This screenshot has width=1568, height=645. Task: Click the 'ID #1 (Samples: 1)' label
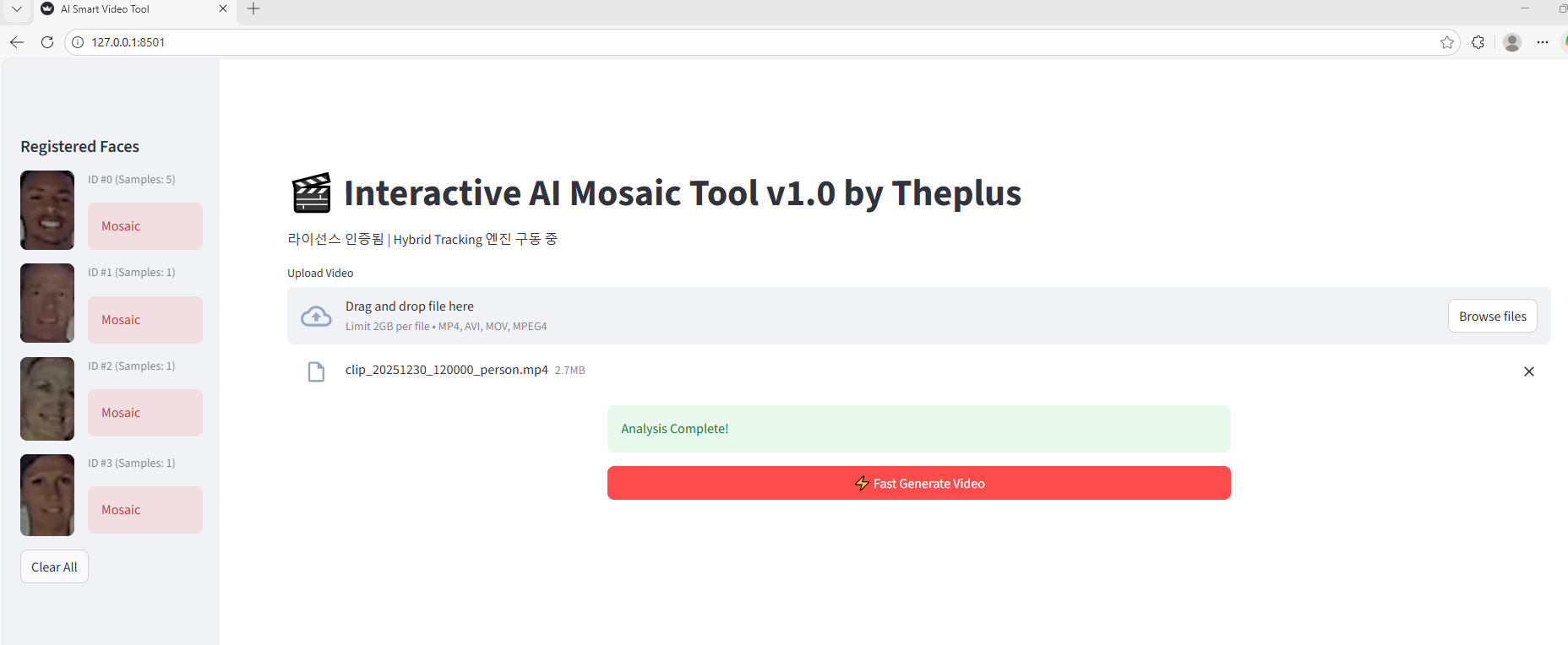[132, 273]
